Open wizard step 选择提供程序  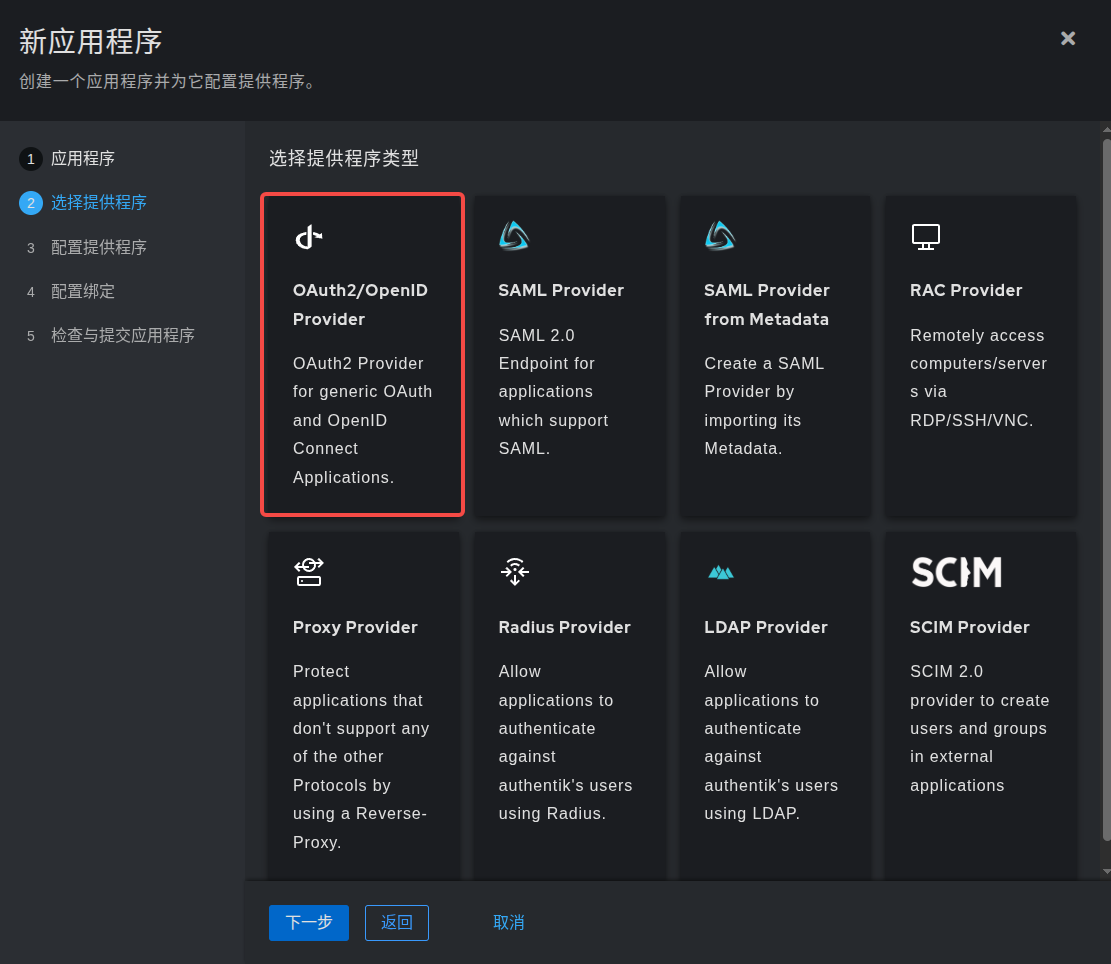coord(83,203)
